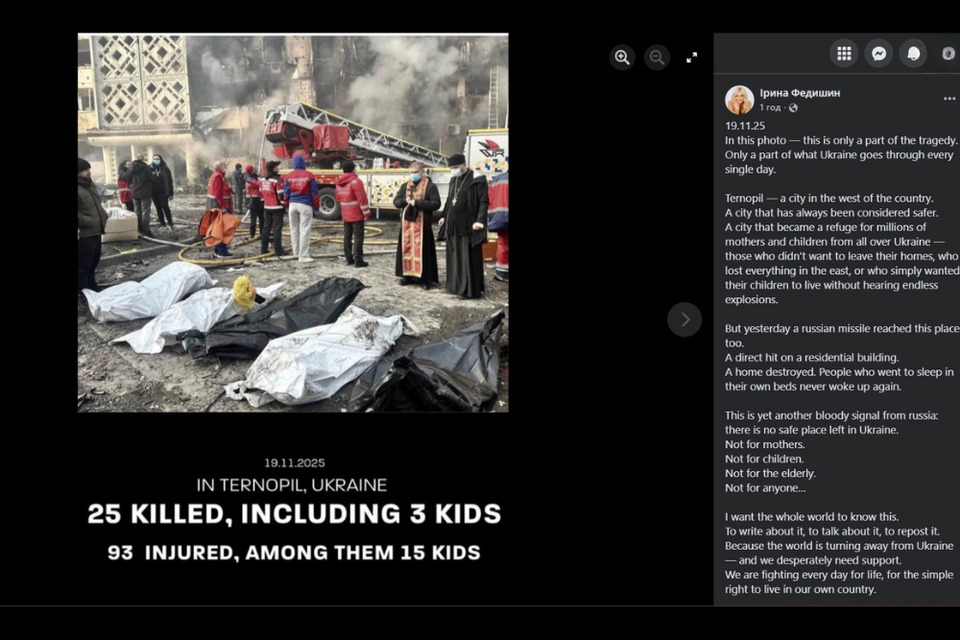960x640 pixels.
Task: Go to the next photo with arrow
Action: 684,320
